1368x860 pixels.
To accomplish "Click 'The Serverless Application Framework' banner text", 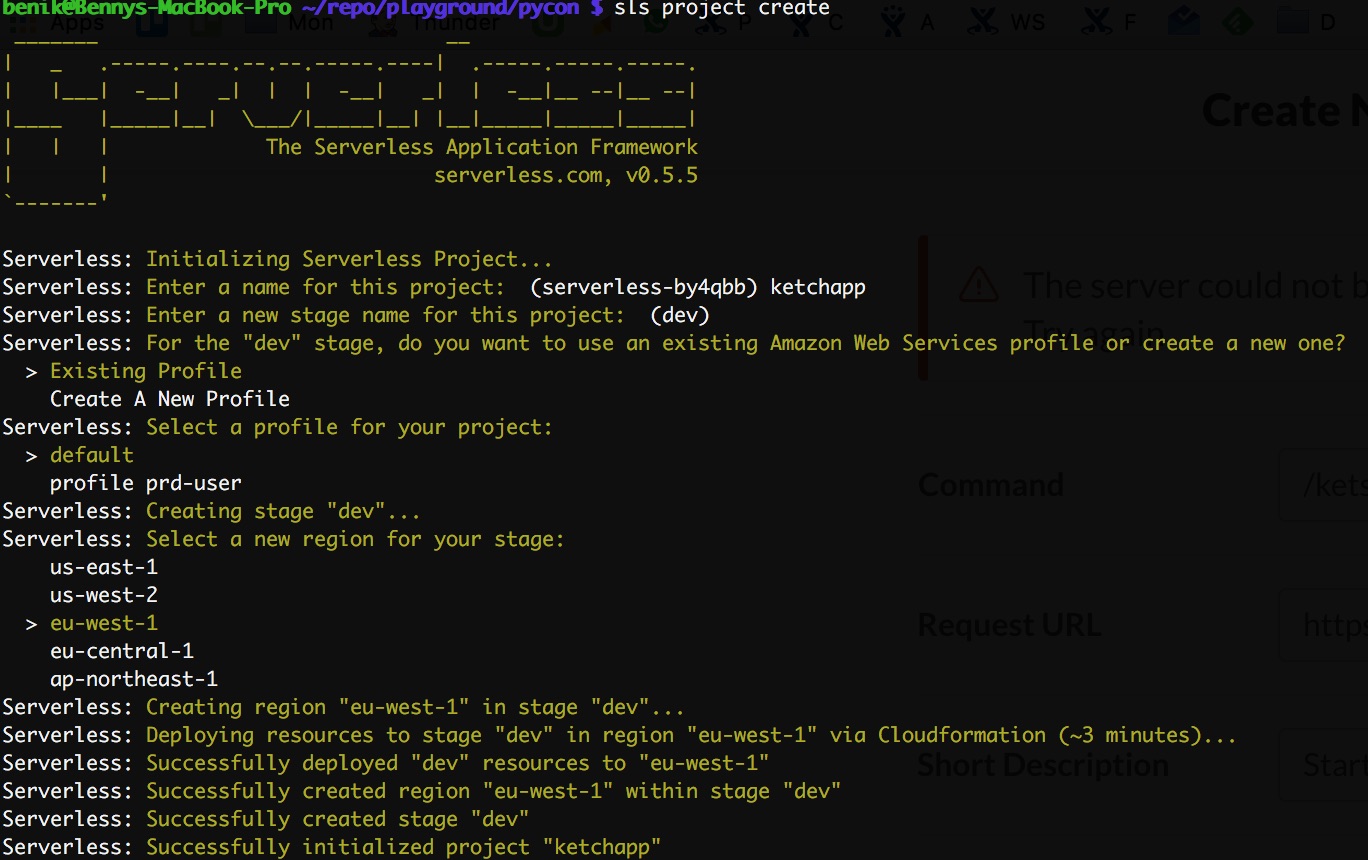I will coord(482,147).
